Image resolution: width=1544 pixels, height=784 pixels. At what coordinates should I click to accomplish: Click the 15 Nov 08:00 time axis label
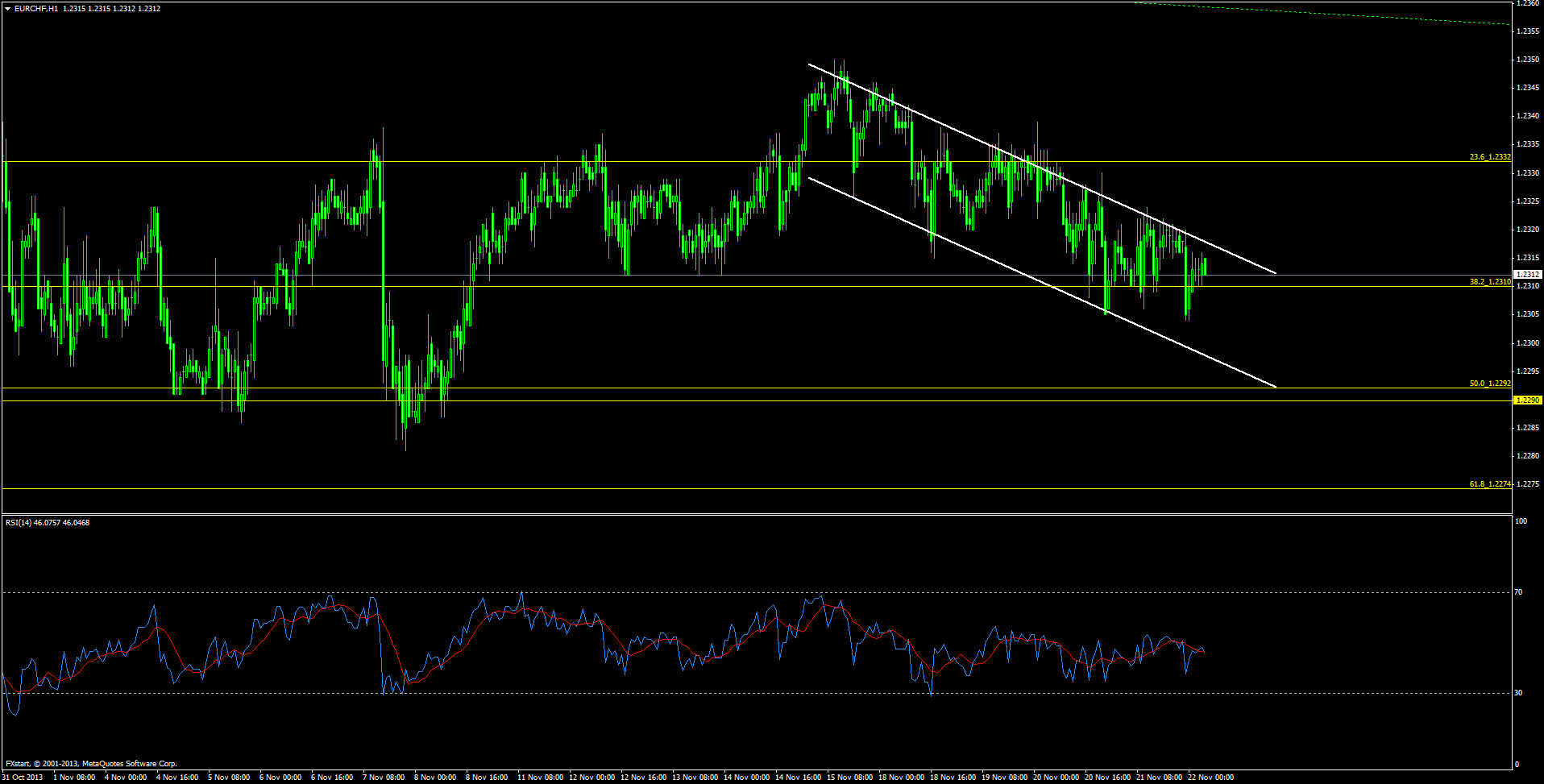click(850, 778)
